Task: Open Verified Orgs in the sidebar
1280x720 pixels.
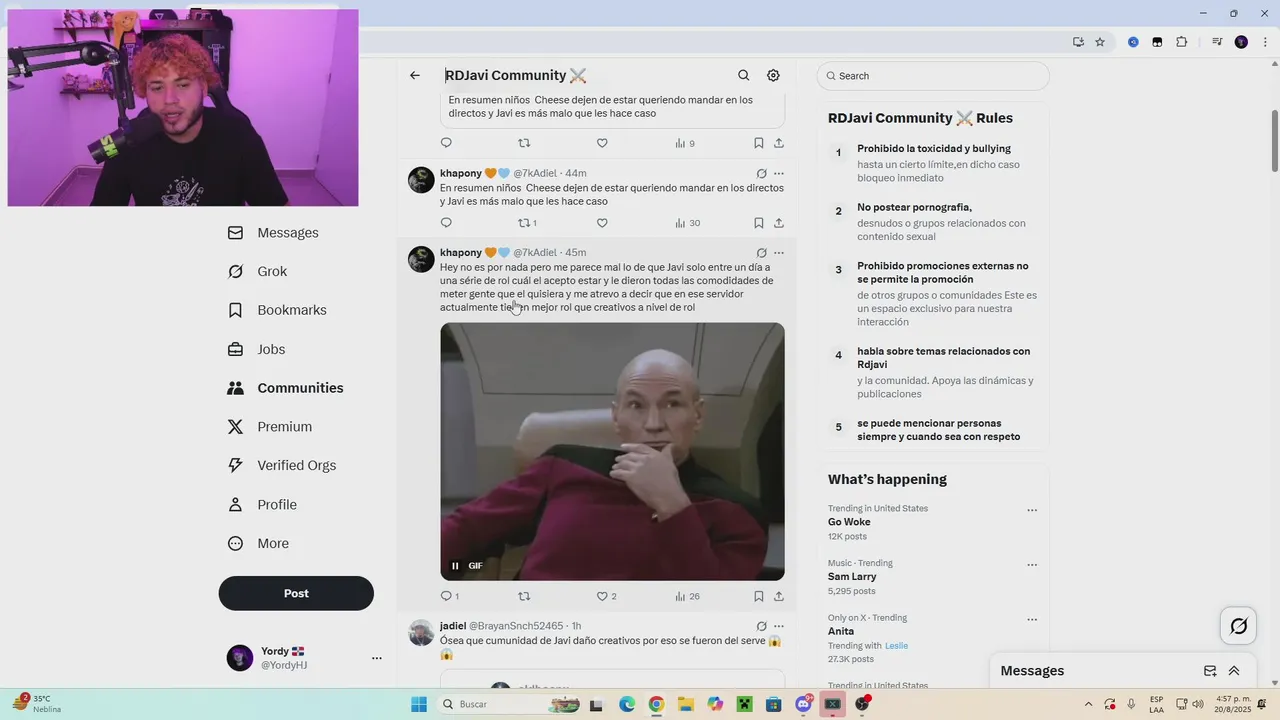Action: [282, 466]
